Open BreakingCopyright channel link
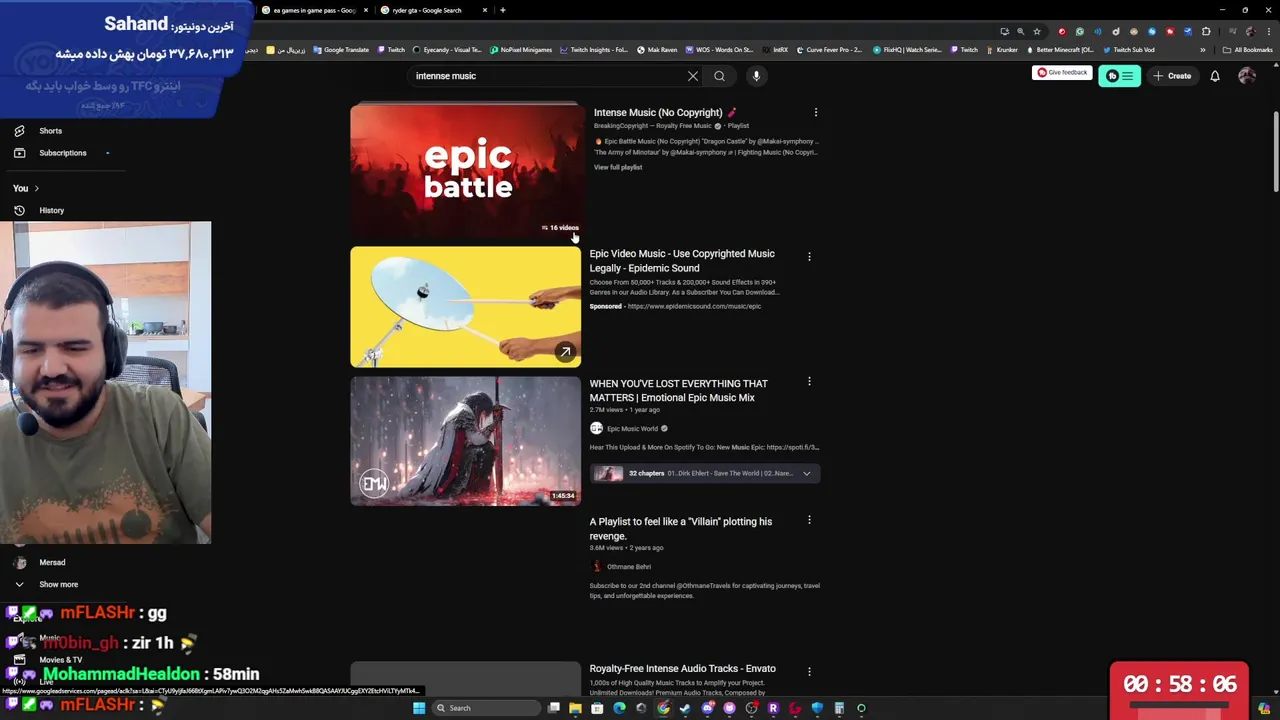 click(x=654, y=126)
